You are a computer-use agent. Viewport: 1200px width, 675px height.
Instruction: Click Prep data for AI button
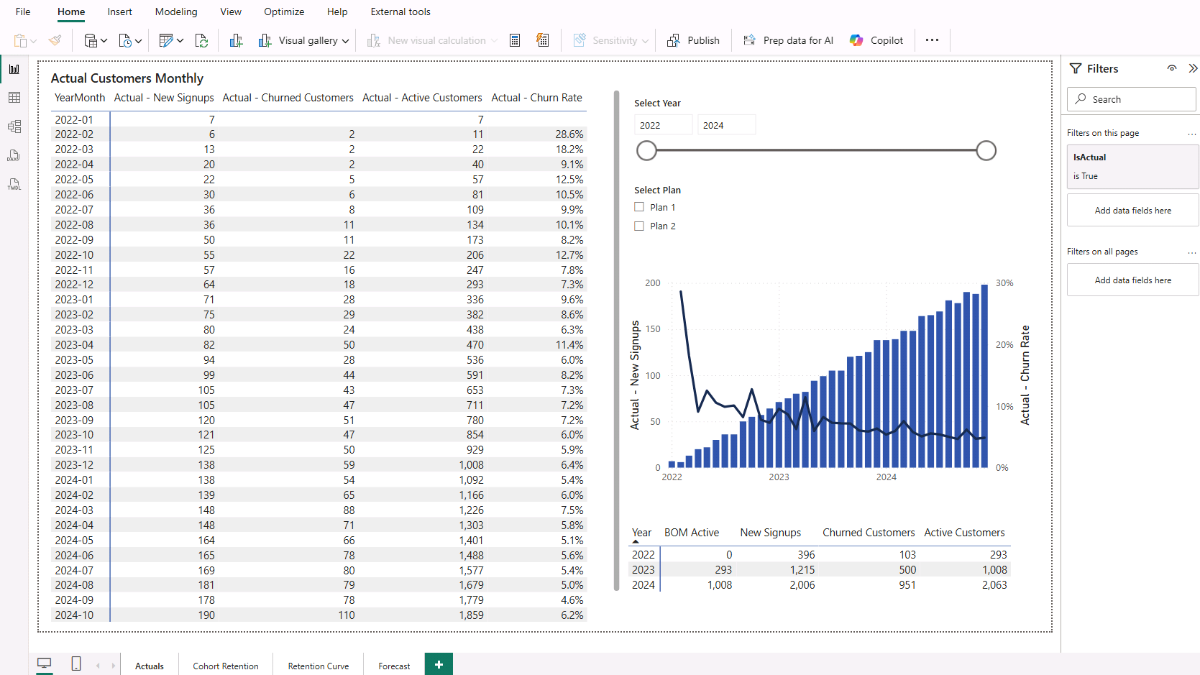[x=788, y=41]
